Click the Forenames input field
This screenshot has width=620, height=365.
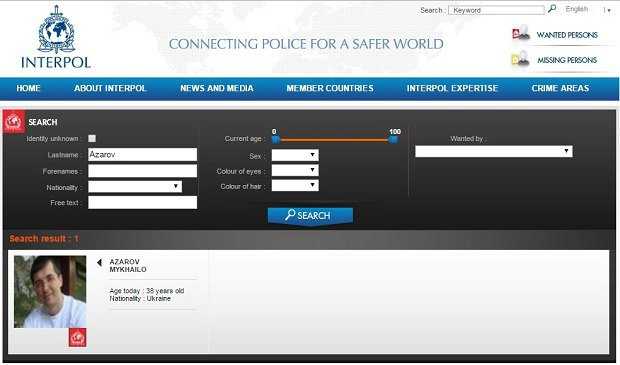[x=142, y=171]
